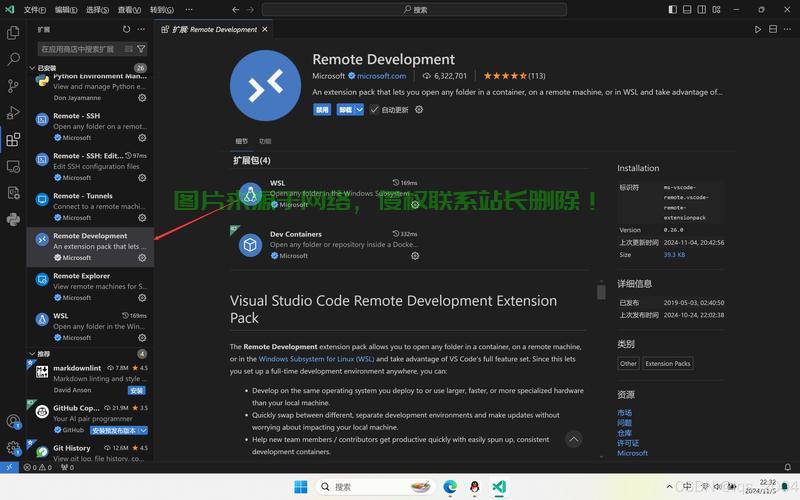Image resolution: width=800 pixels, height=500 pixels.
Task: Open extensions view more actions menu
Action: click(141, 30)
